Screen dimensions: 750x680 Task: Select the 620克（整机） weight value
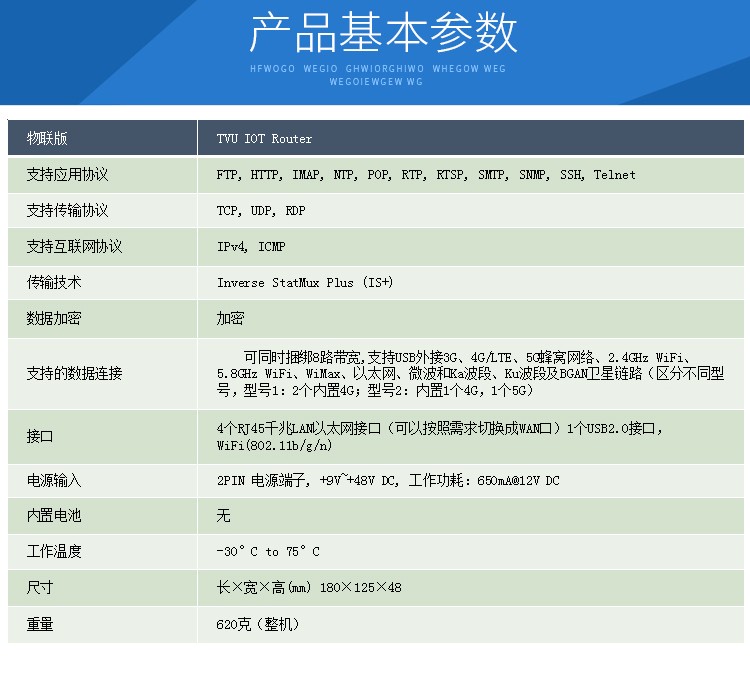257,624
